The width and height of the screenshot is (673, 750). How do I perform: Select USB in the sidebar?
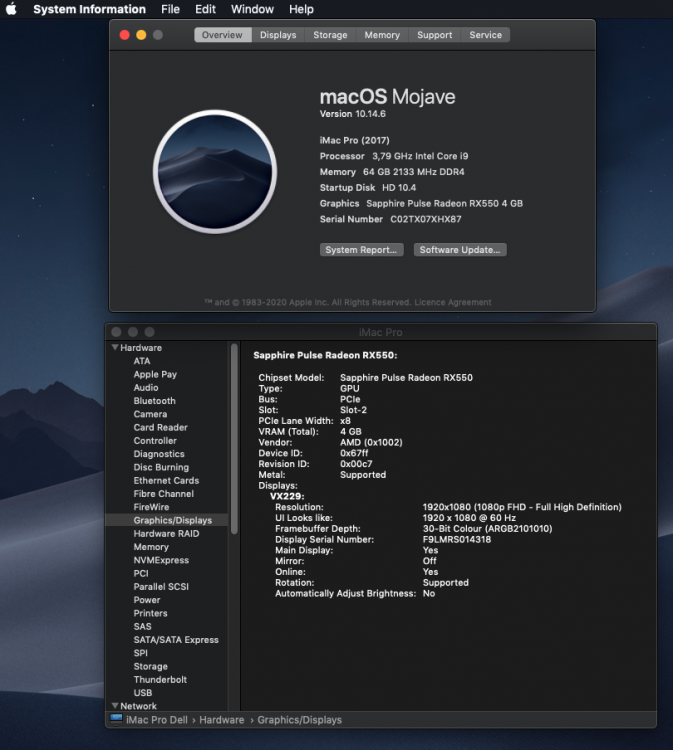coord(143,693)
